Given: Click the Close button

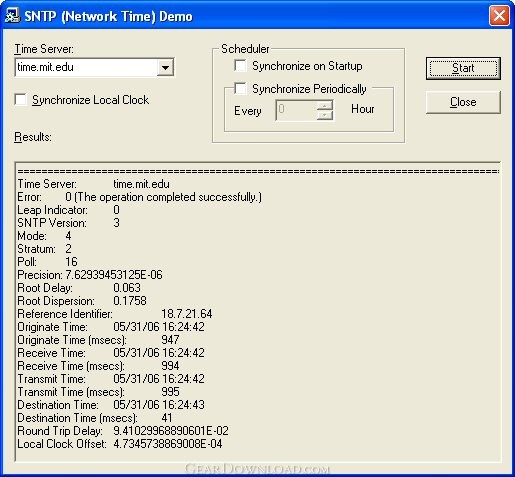Looking at the screenshot, I should tap(463, 102).
